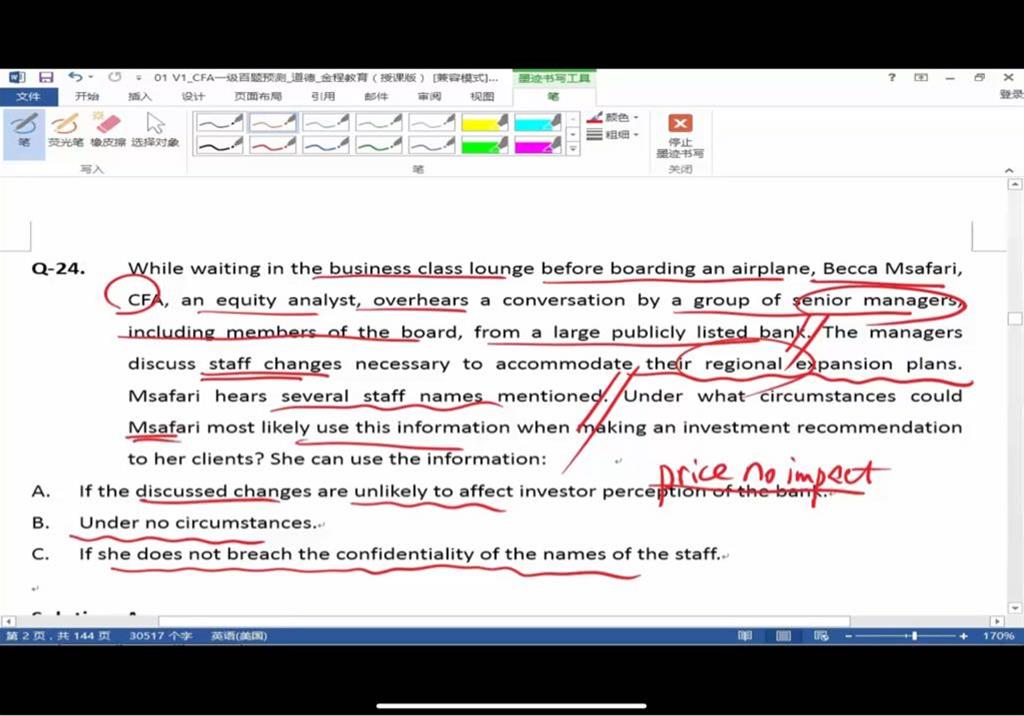Switch to the Review (审阅) tab
The width and height of the screenshot is (1024, 716).
[x=429, y=97]
